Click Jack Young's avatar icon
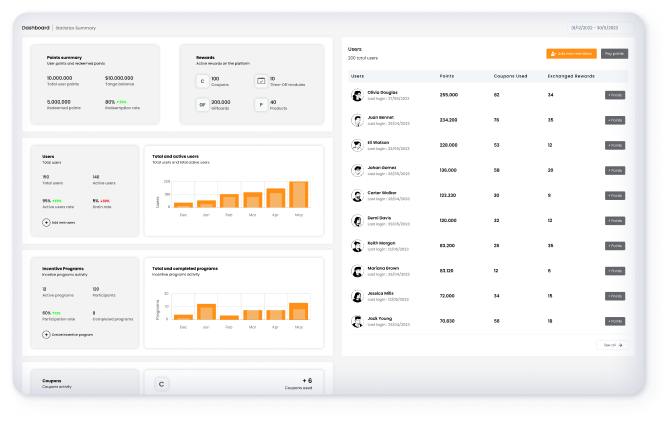Image resolution: width=672 pixels, height=423 pixels. pyautogui.click(x=356, y=321)
